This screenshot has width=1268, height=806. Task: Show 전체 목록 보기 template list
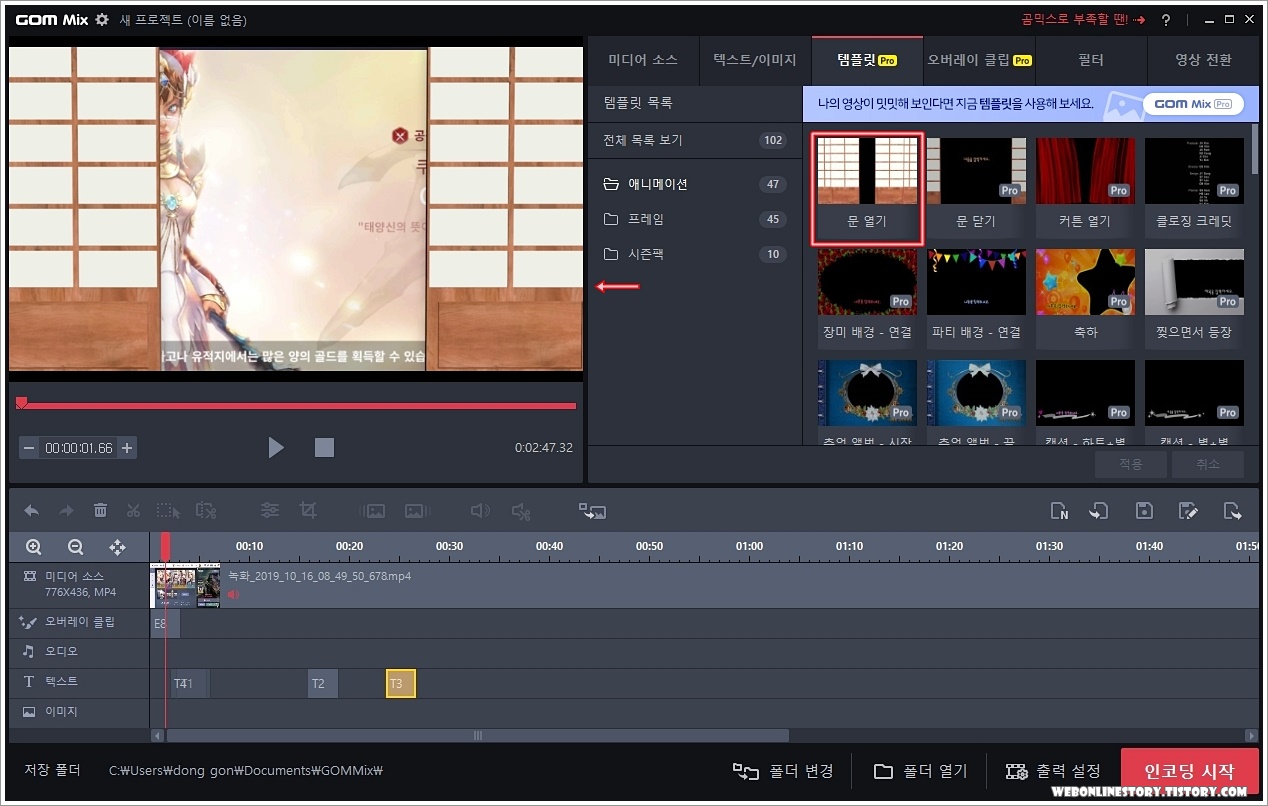pyautogui.click(x=695, y=140)
